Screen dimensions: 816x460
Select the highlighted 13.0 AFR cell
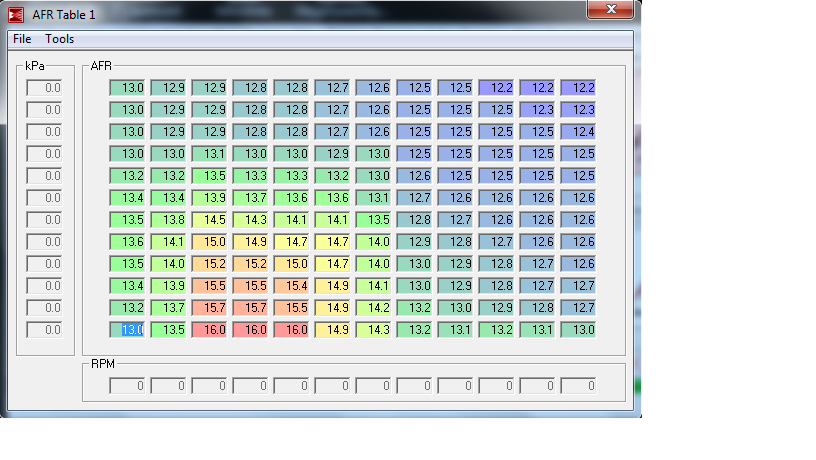point(127,330)
